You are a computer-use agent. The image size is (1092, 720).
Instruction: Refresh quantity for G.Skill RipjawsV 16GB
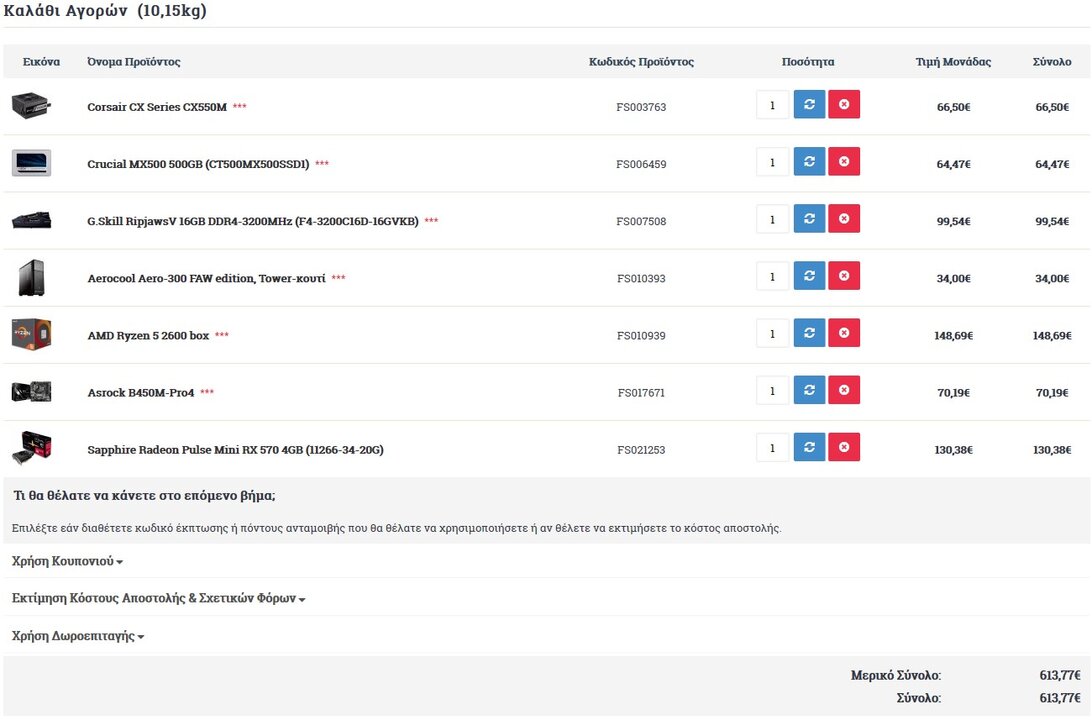(x=809, y=219)
